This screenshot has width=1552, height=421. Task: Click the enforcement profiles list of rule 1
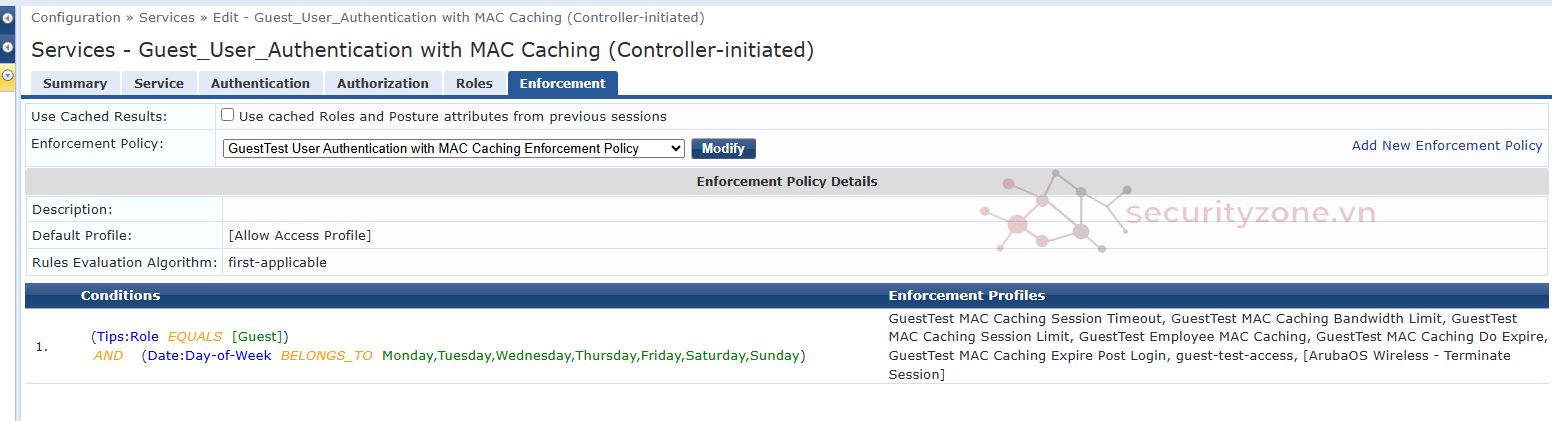tap(1215, 346)
